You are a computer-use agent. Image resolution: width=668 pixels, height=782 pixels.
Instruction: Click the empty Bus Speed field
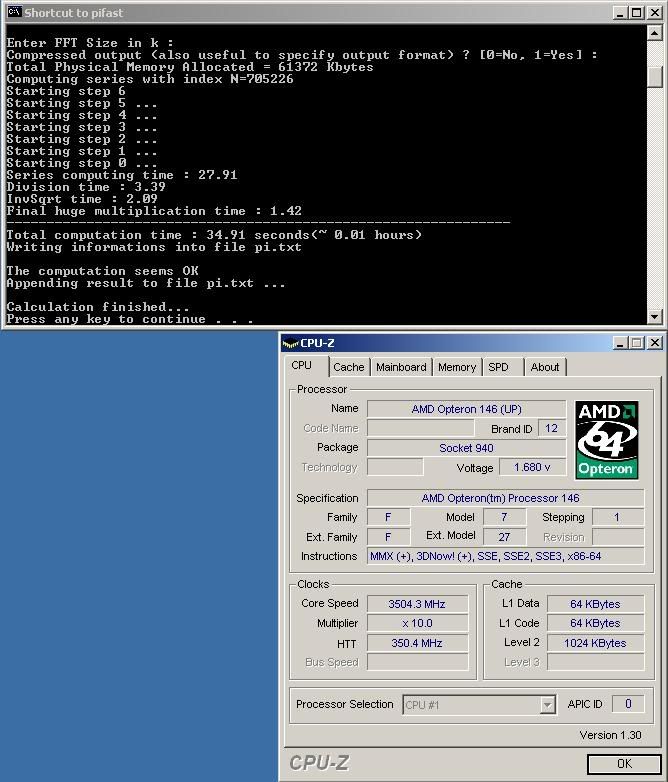[x=417, y=662]
